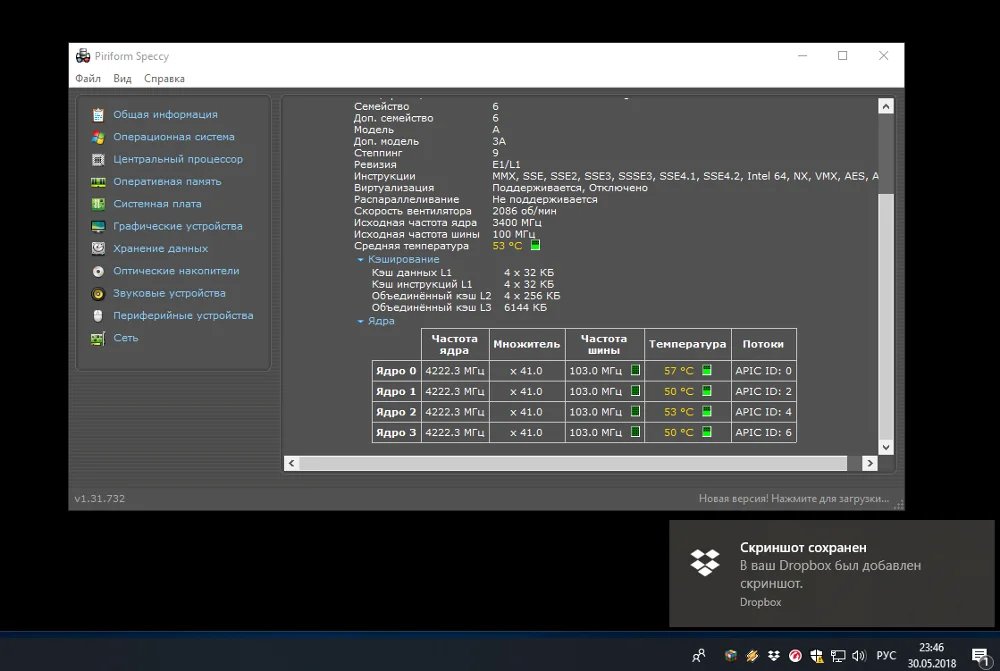Click the disc icon for Оптические накопители
Screen dimensions: 1000x671
point(98,271)
